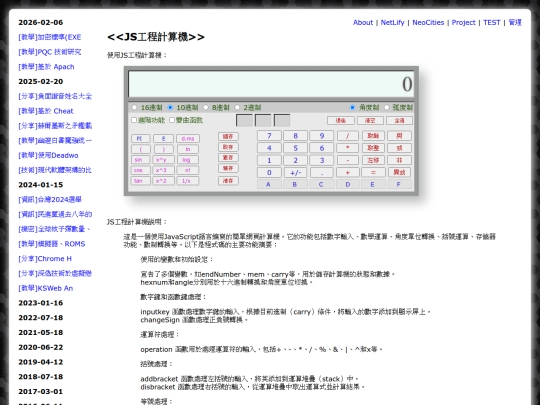Open sidebar article [教學]基於 Apach
The height and width of the screenshot is (405, 540).
[46, 67]
